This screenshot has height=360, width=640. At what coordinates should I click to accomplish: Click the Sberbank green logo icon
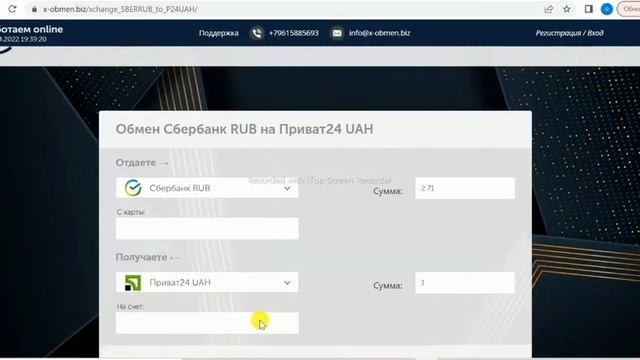[x=133, y=188]
